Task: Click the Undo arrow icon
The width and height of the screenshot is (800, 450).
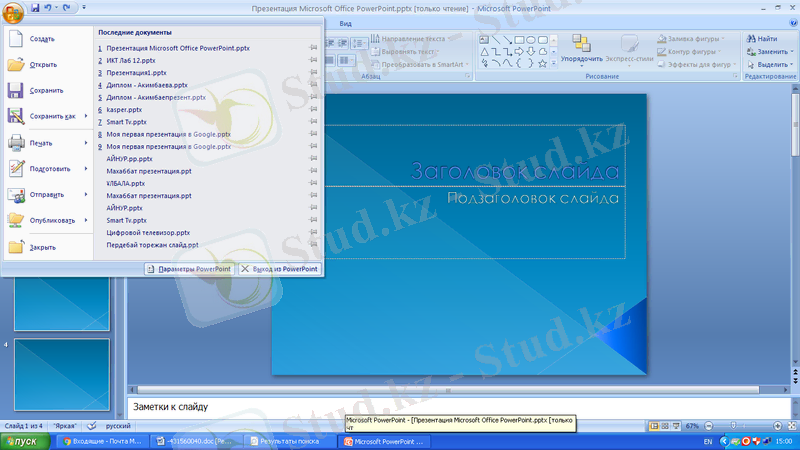Action: [x=49, y=7]
